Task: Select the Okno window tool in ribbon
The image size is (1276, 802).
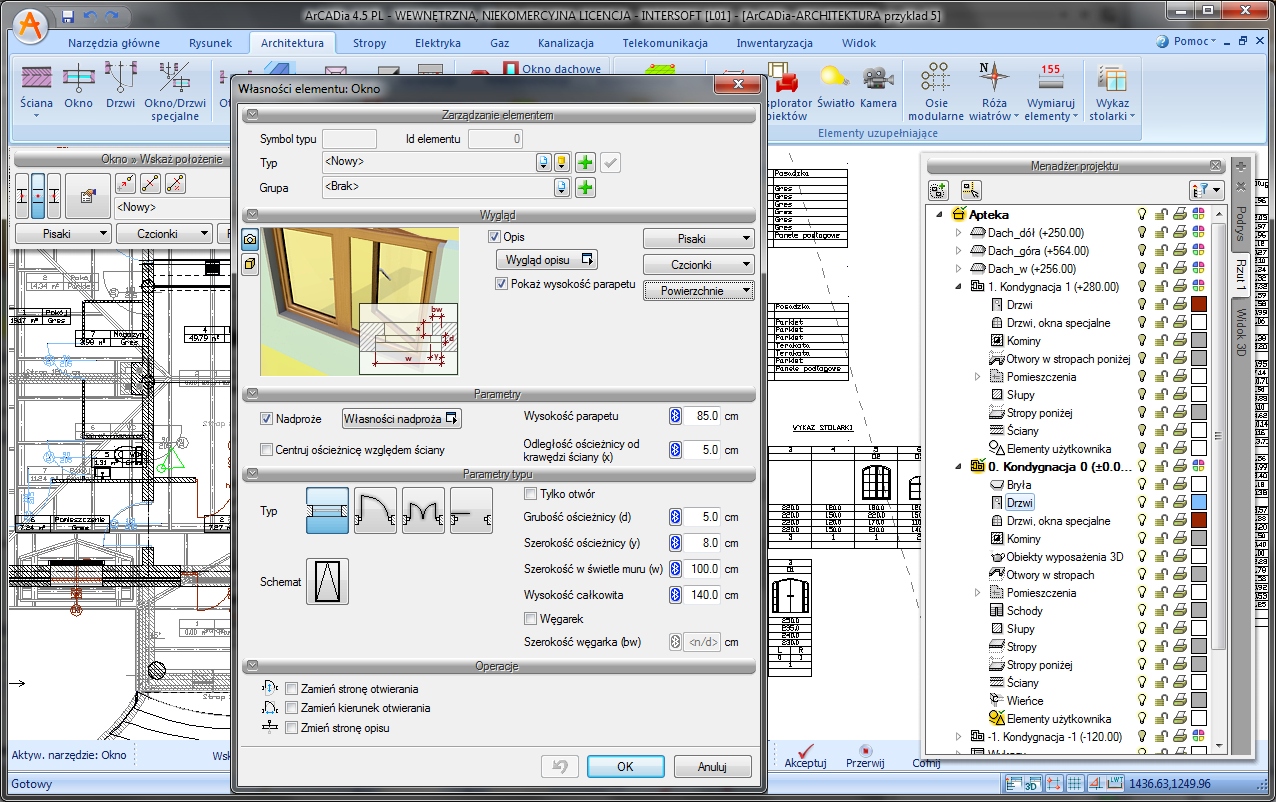Action: (78, 87)
